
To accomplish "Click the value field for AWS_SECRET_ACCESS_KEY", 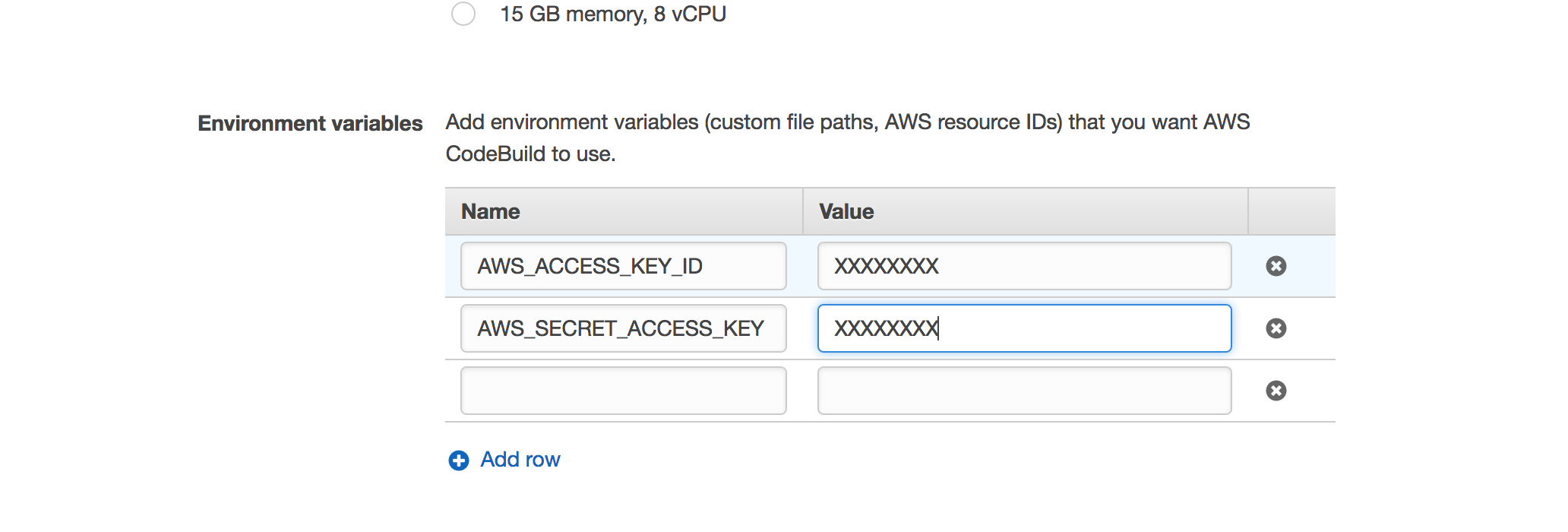I will click(x=1024, y=328).
